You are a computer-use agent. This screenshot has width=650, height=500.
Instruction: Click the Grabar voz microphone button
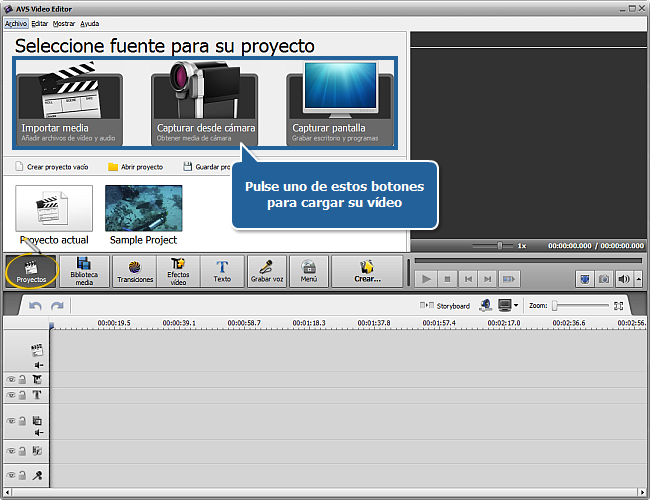tap(267, 271)
